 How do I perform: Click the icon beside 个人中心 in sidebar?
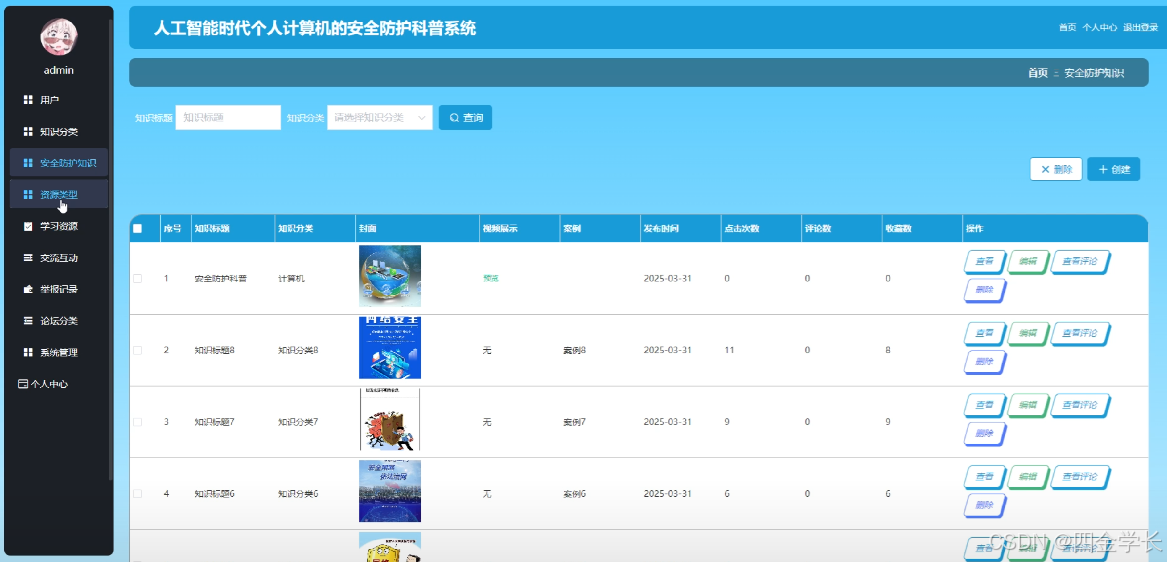click(22, 384)
